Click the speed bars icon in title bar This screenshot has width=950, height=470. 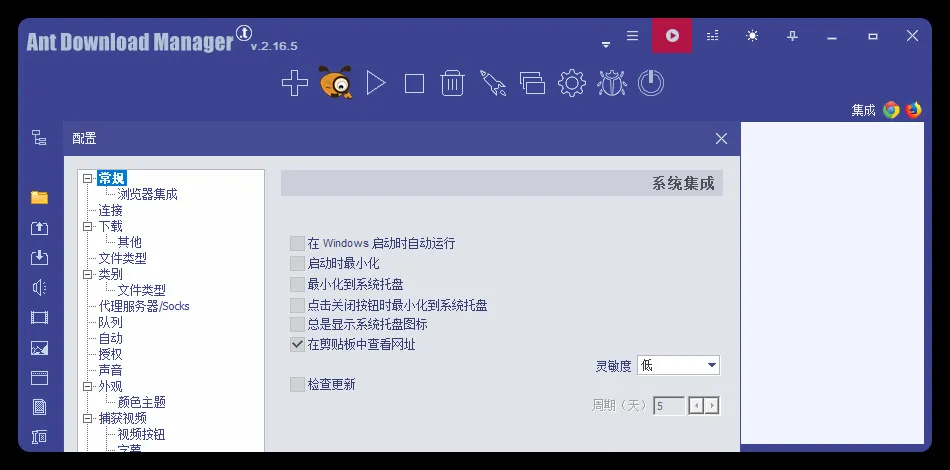(712, 36)
